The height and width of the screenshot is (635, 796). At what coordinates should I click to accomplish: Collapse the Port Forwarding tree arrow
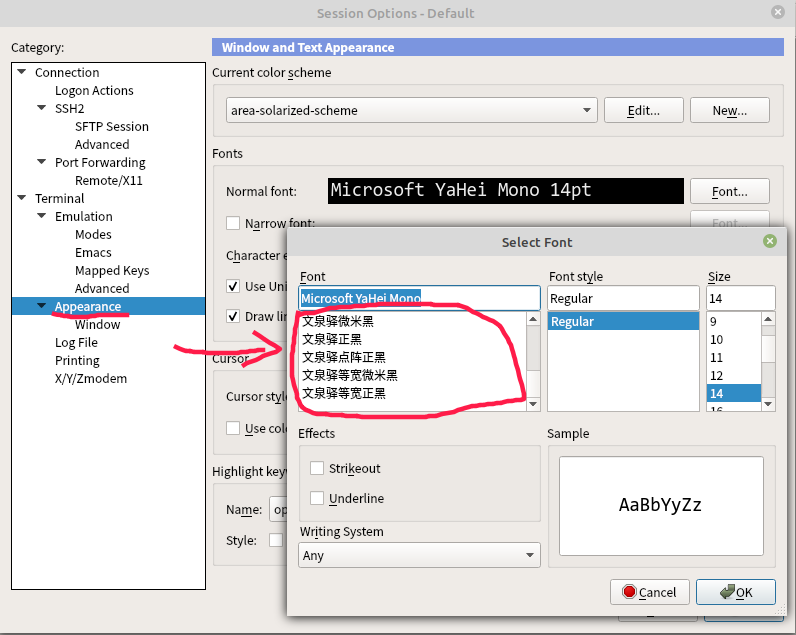[42, 163]
